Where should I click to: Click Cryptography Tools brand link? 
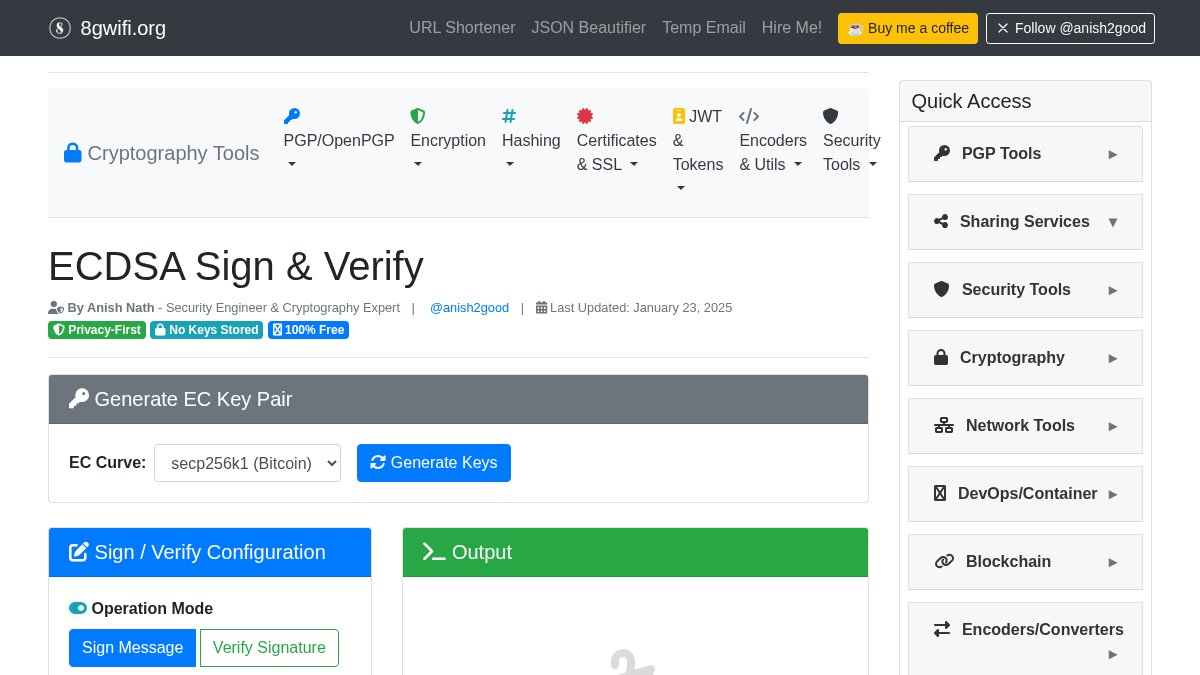click(162, 153)
